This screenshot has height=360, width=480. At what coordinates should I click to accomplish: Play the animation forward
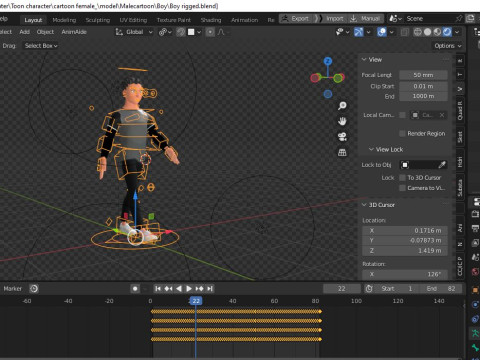pyautogui.click(x=189, y=289)
